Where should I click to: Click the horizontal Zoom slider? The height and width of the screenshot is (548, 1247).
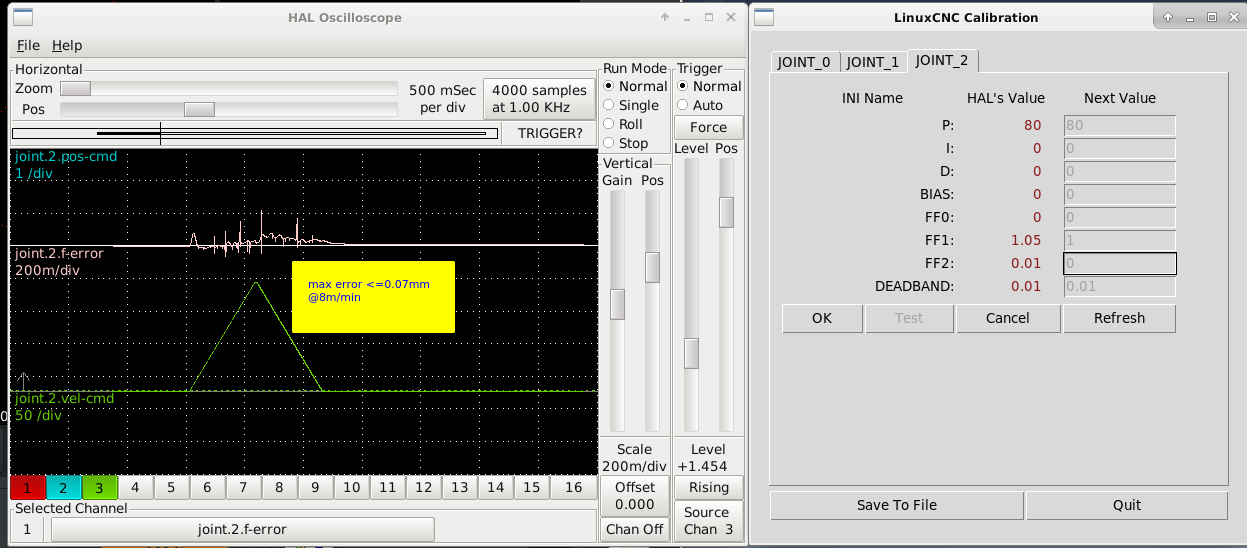pyautogui.click(x=228, y=89)
